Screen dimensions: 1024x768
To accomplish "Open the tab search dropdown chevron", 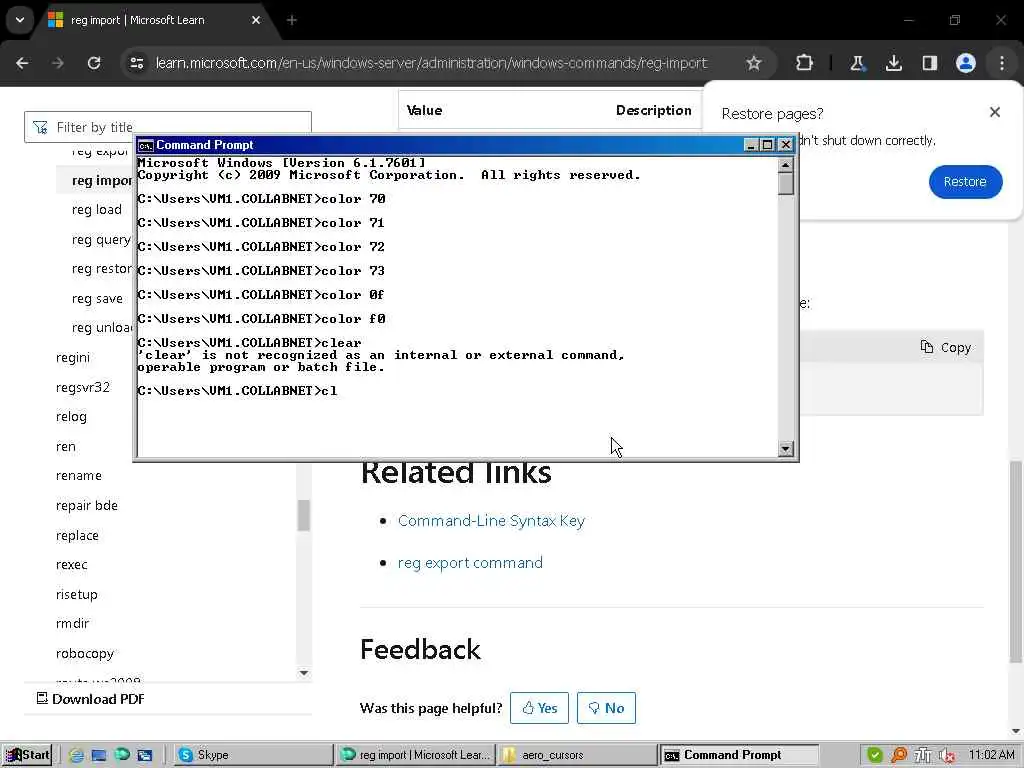I will [x=20, y=20].
